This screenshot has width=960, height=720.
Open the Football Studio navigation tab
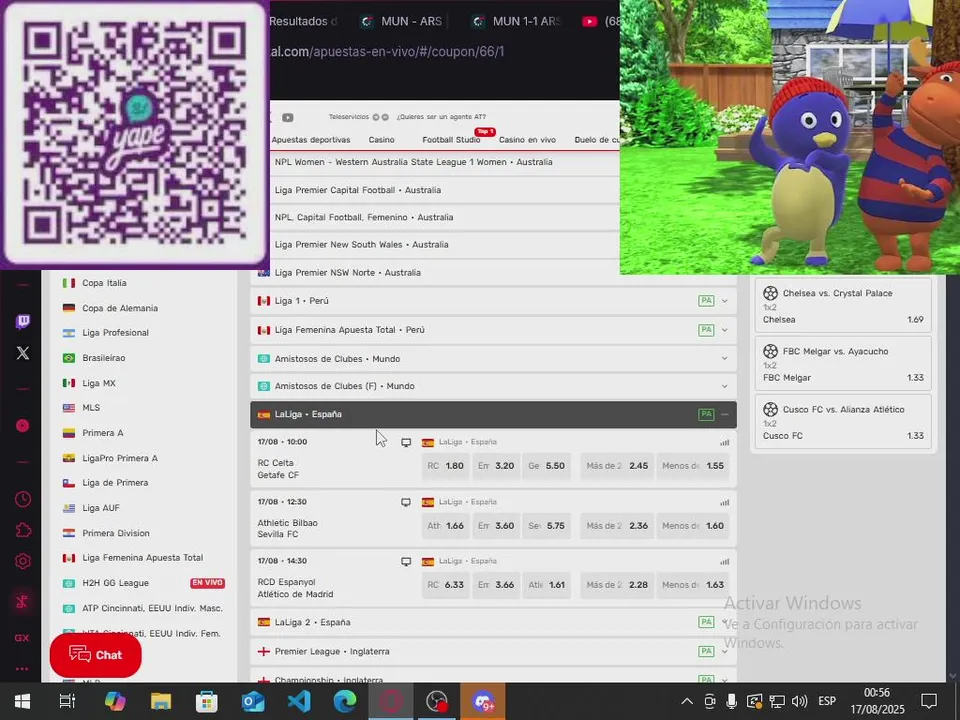[x=451, y=140]
